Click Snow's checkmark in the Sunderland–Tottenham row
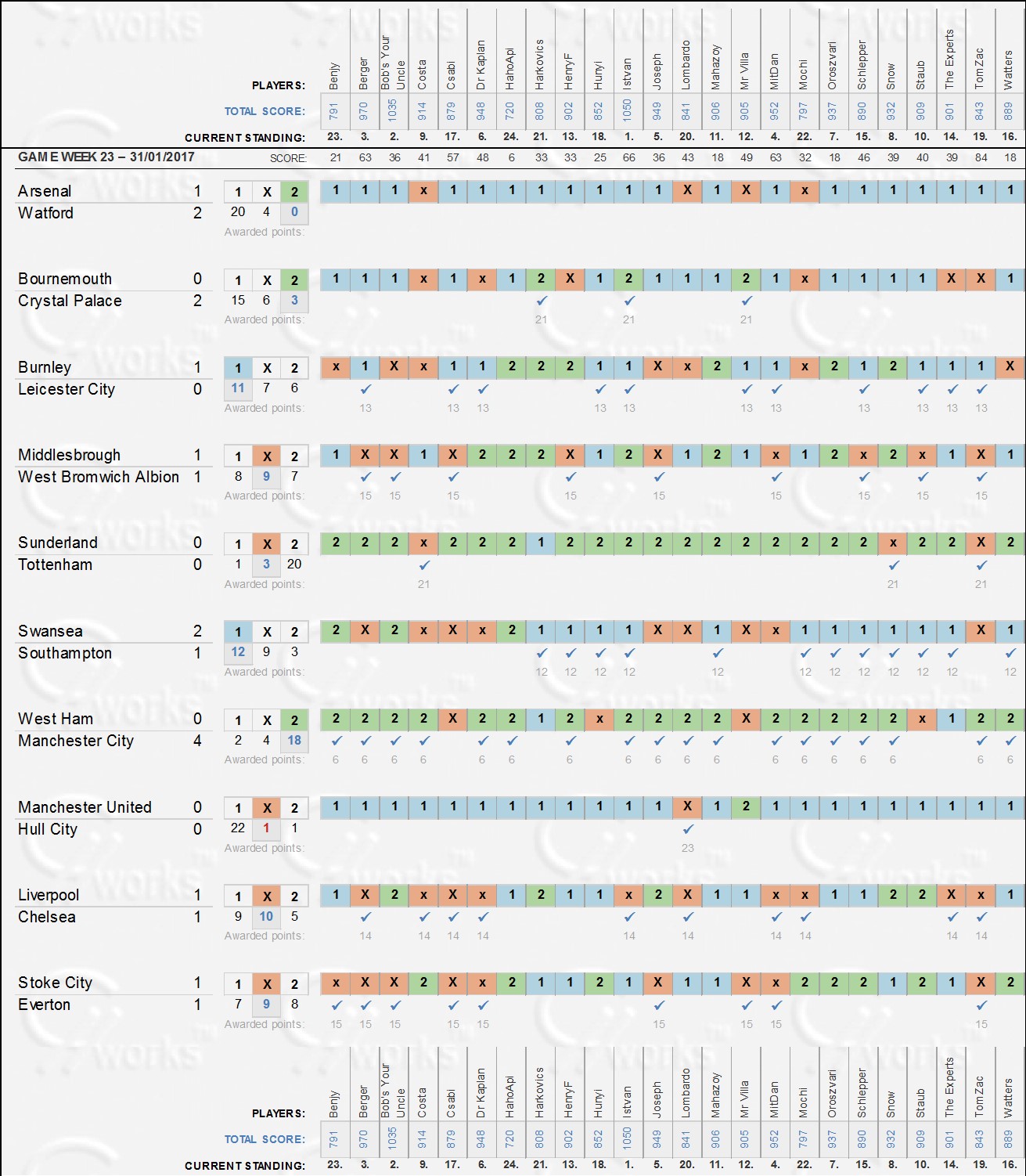 click(894, 565)
